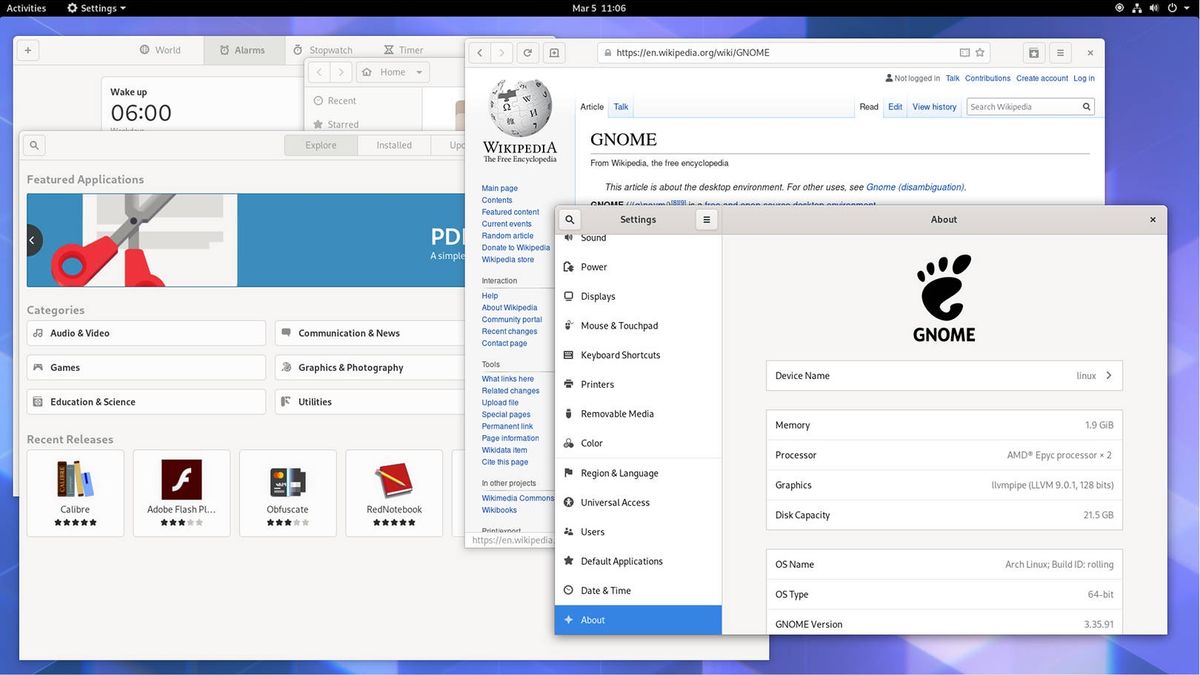Show previous featured application banner
Image resolution: width=1200 pixels, height=675 pixels.
tap(33, 240)
